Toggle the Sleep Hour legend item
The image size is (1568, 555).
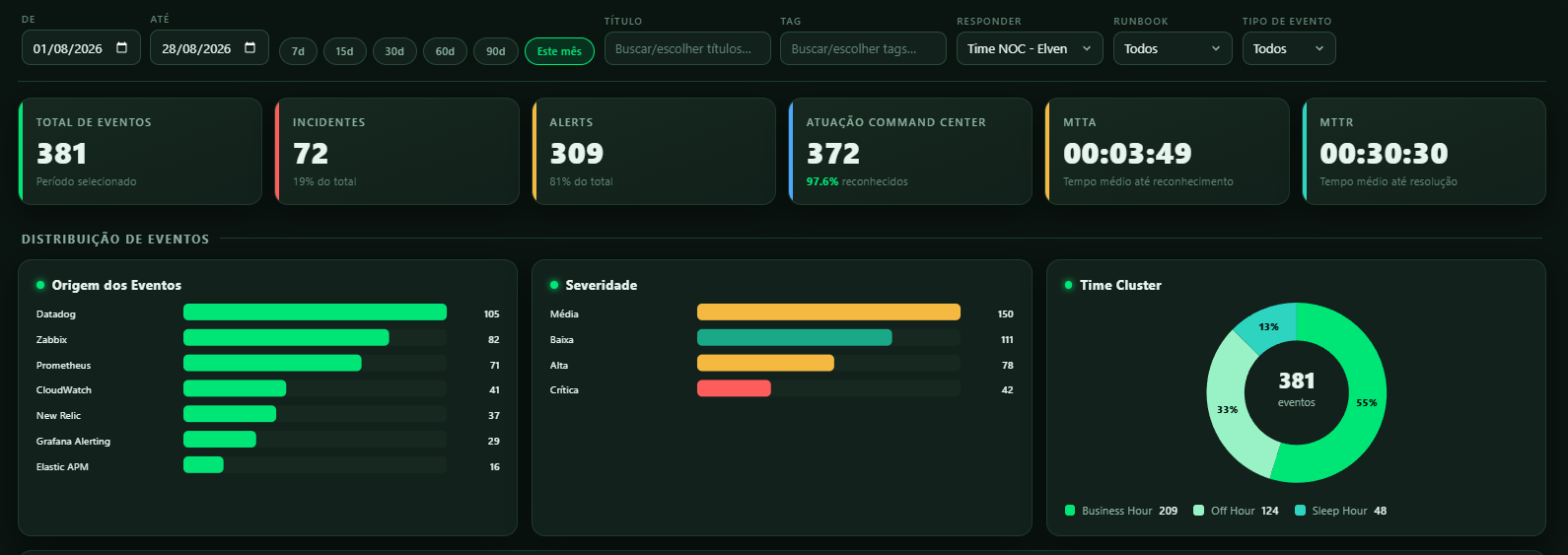pyautogui.click(x=1340, y=511)
